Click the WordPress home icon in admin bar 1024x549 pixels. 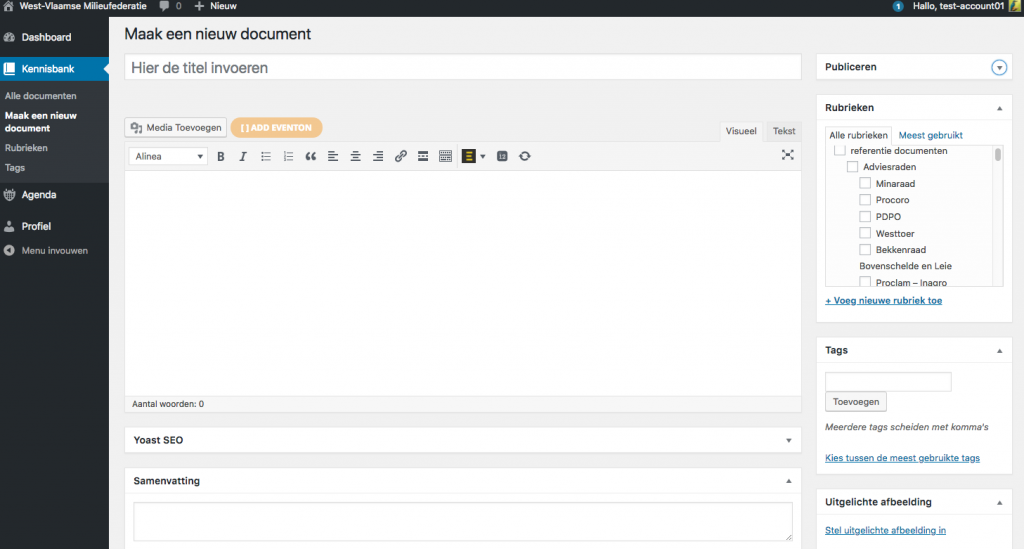[8, 7]
